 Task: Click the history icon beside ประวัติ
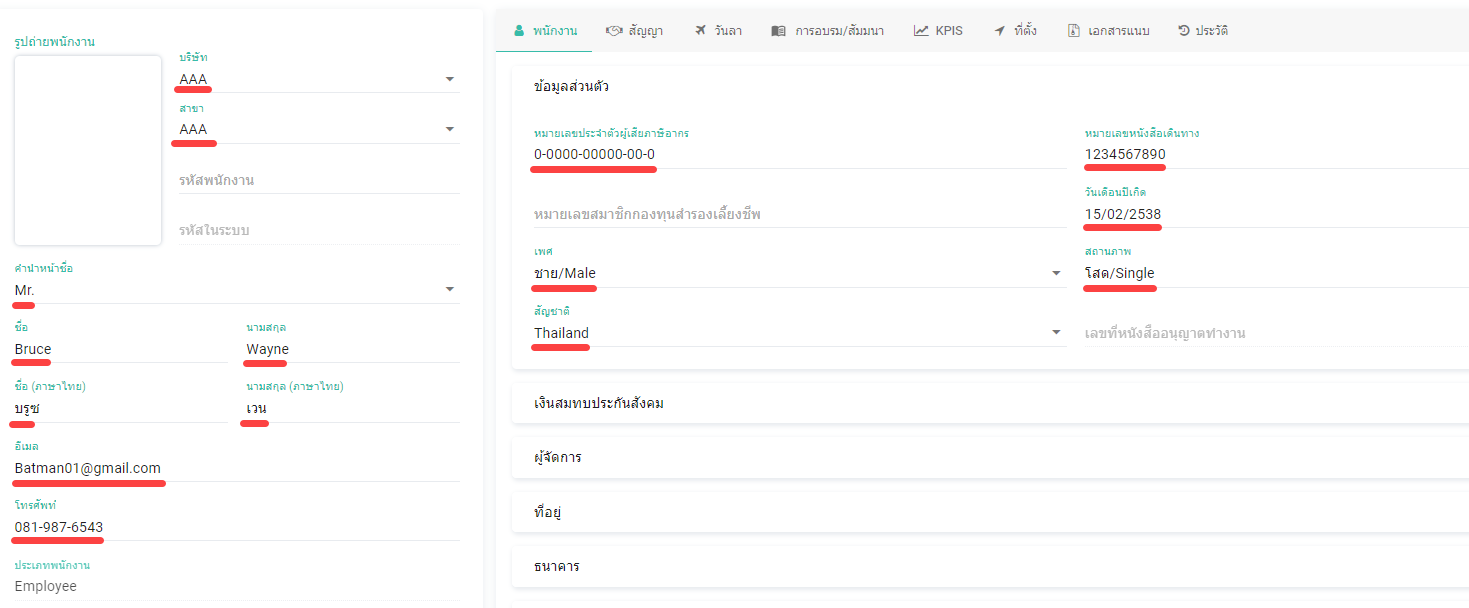(1184, 31)
